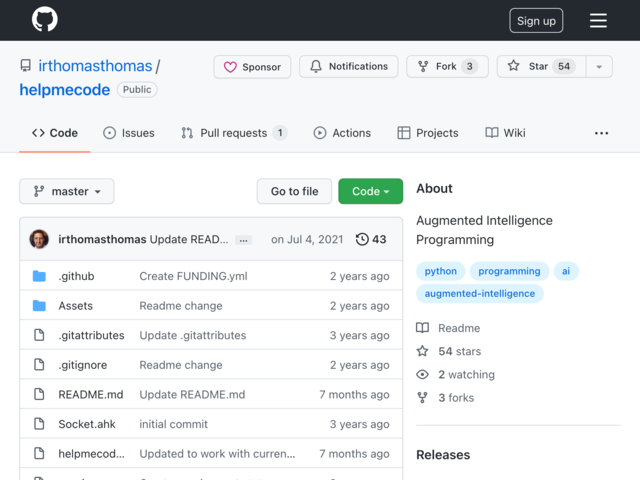Expand the green Code dropdown

coord(371,191)
